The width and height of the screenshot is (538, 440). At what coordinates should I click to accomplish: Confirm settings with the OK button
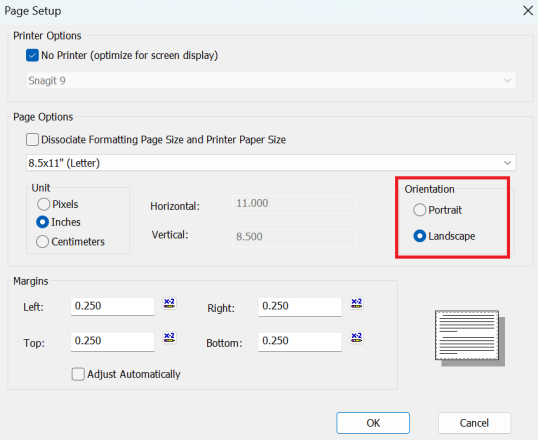(373, 423)
